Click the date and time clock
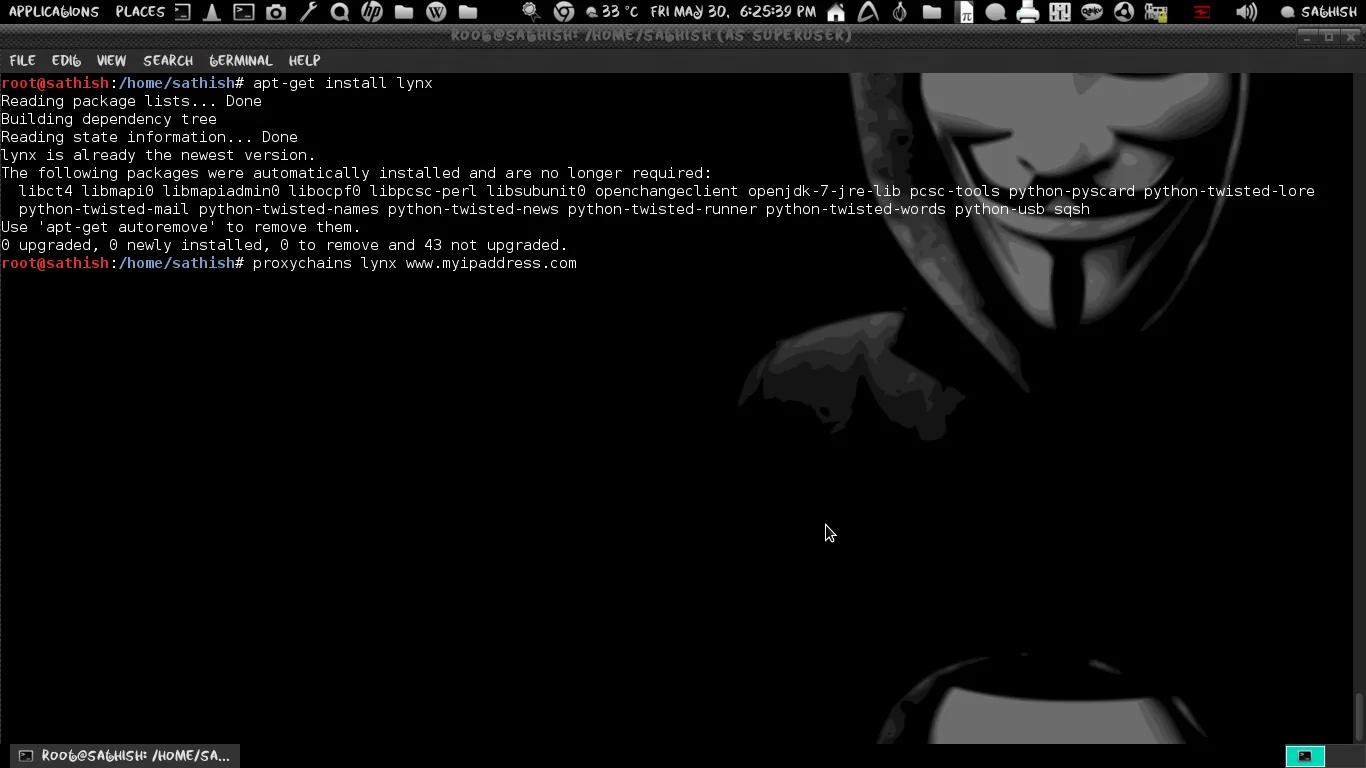 pos(733,12)
